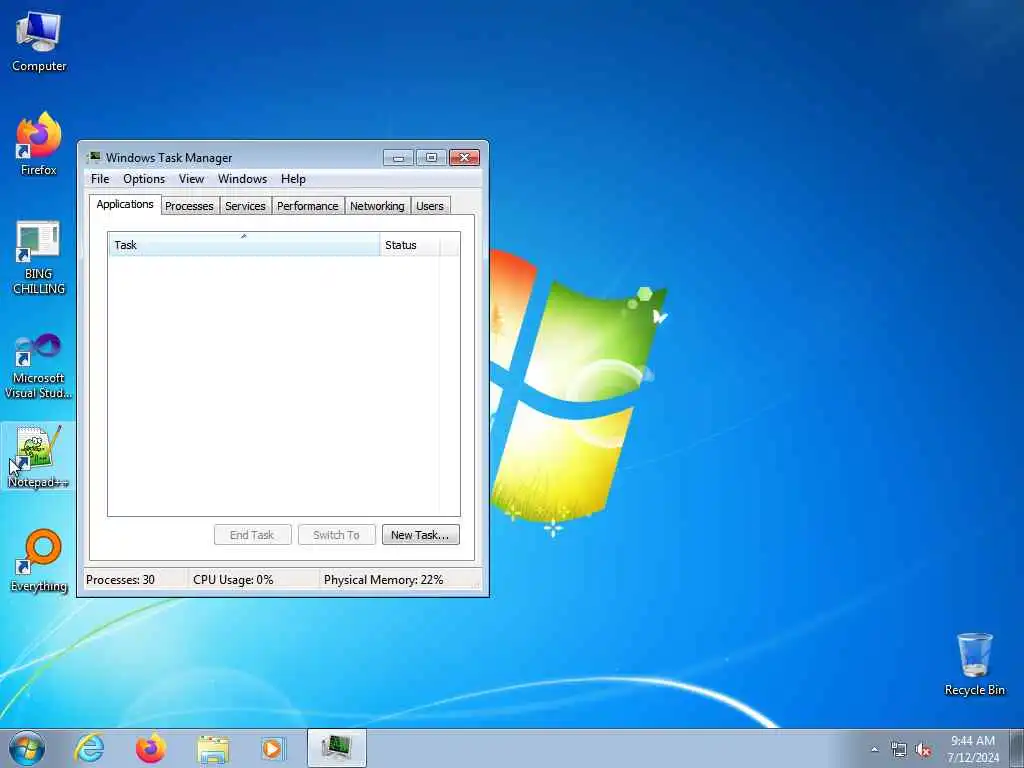Sort by the Status column header
The image size is (1024, 768).
[x=409, y=245]
